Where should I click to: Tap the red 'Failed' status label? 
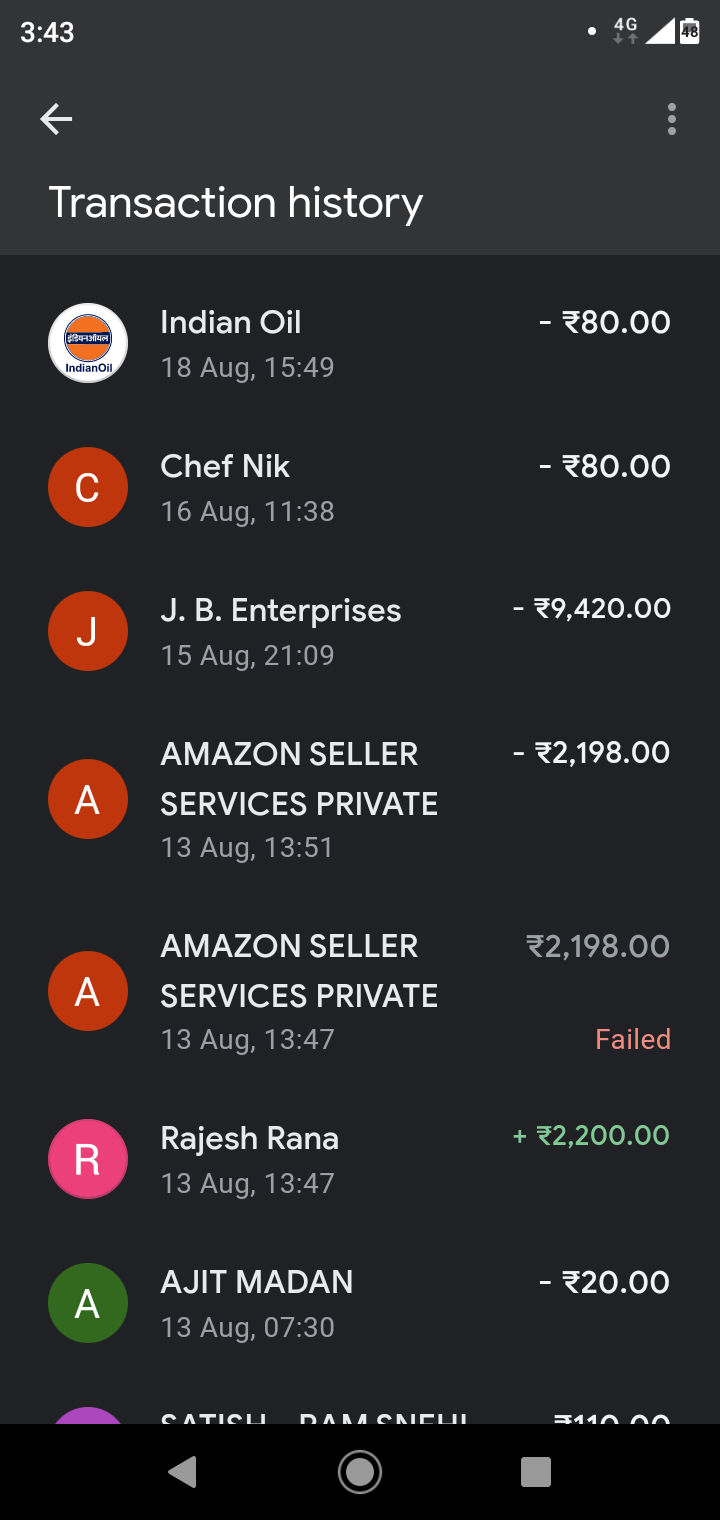(x=632, y=1039)
